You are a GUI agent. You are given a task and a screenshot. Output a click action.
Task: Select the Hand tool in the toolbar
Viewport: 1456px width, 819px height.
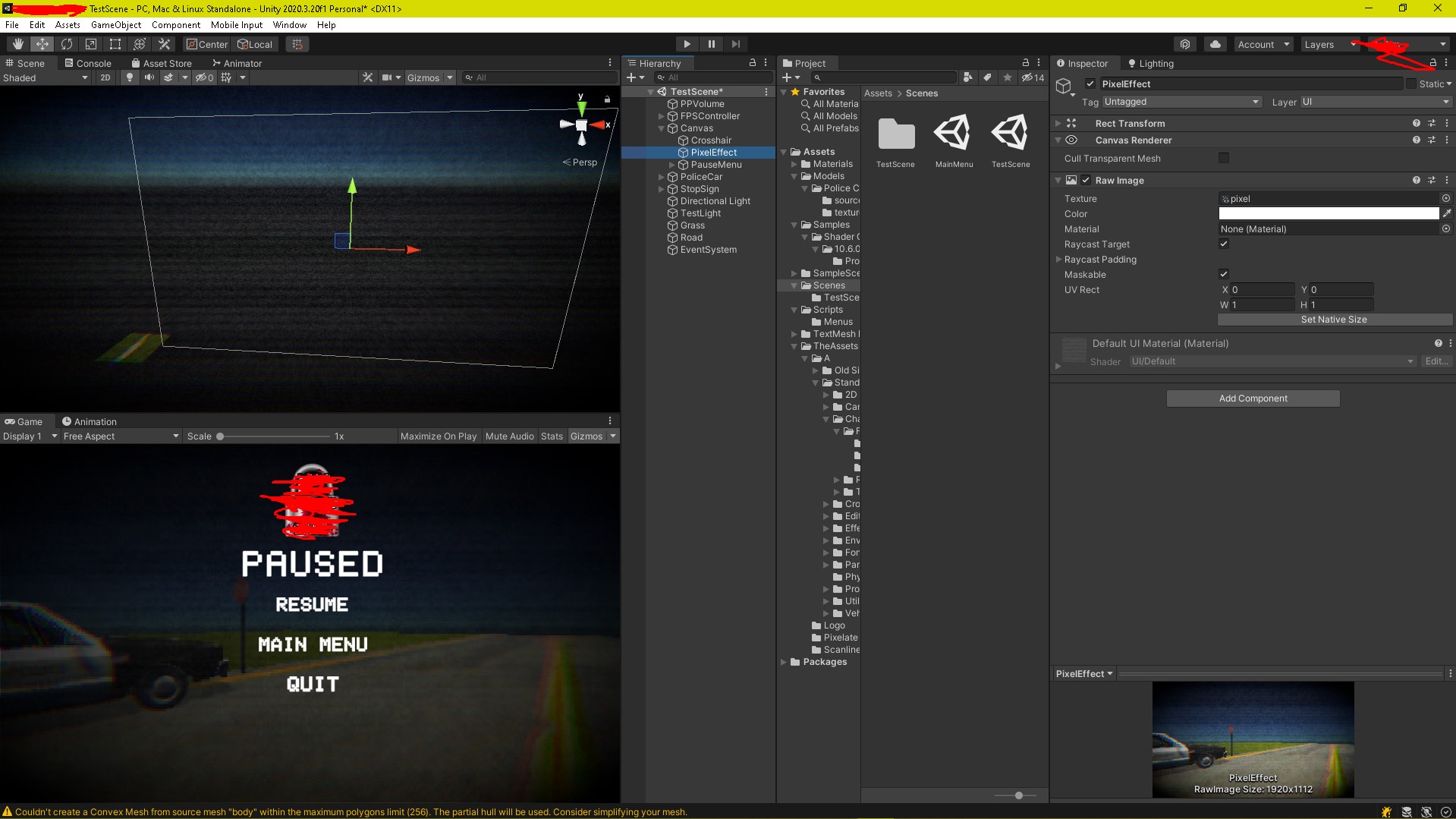click(17, 43)
